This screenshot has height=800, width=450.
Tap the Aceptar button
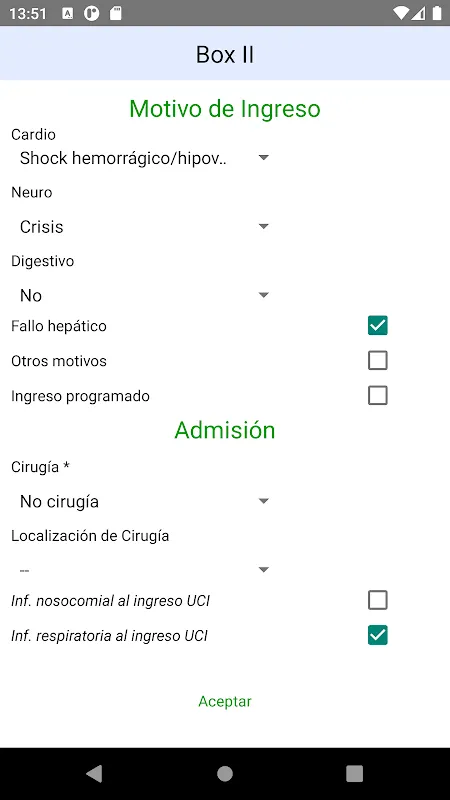click(225, 702)
